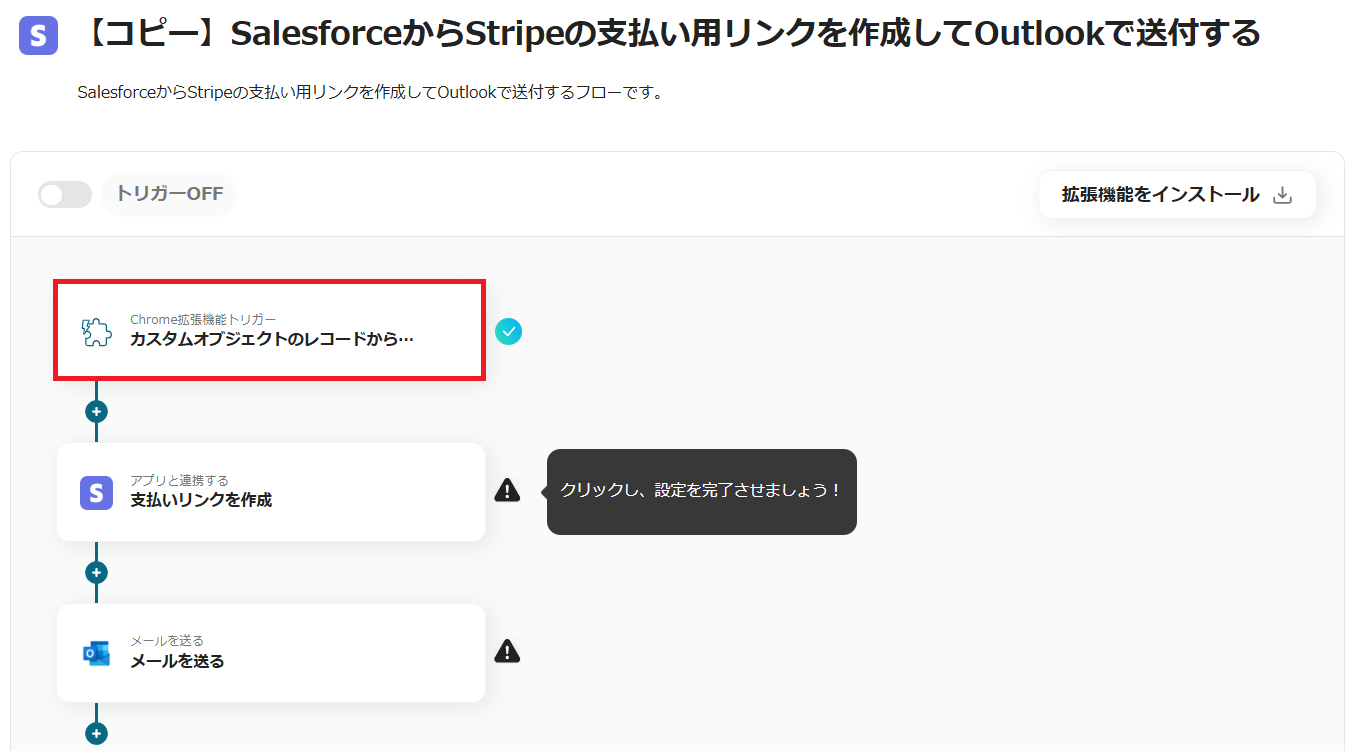
Task: Click warning icon beside メールを送る
Action: (x=508, y=651)
